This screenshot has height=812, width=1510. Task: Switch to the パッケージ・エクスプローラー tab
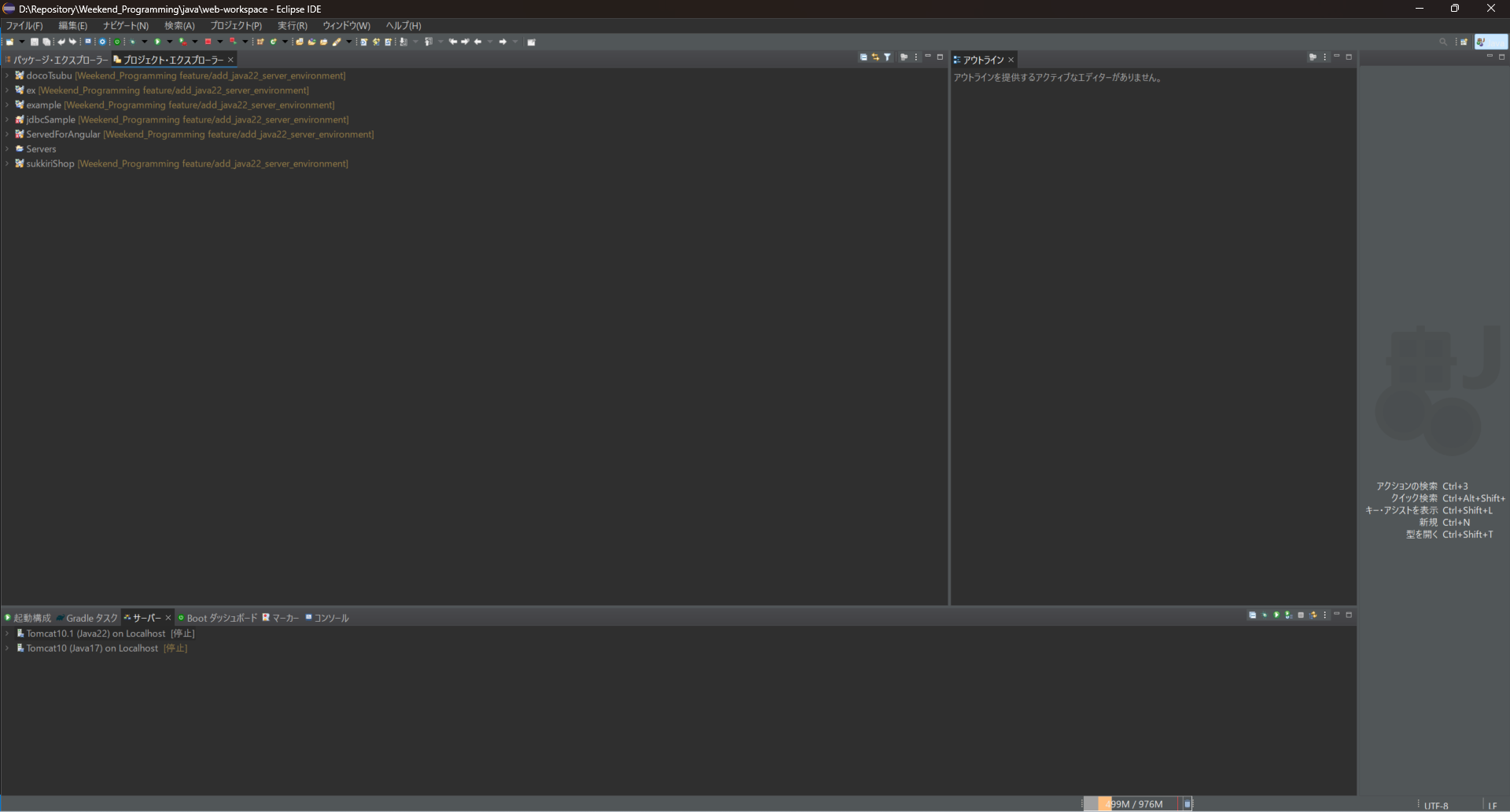coord(57,60)
